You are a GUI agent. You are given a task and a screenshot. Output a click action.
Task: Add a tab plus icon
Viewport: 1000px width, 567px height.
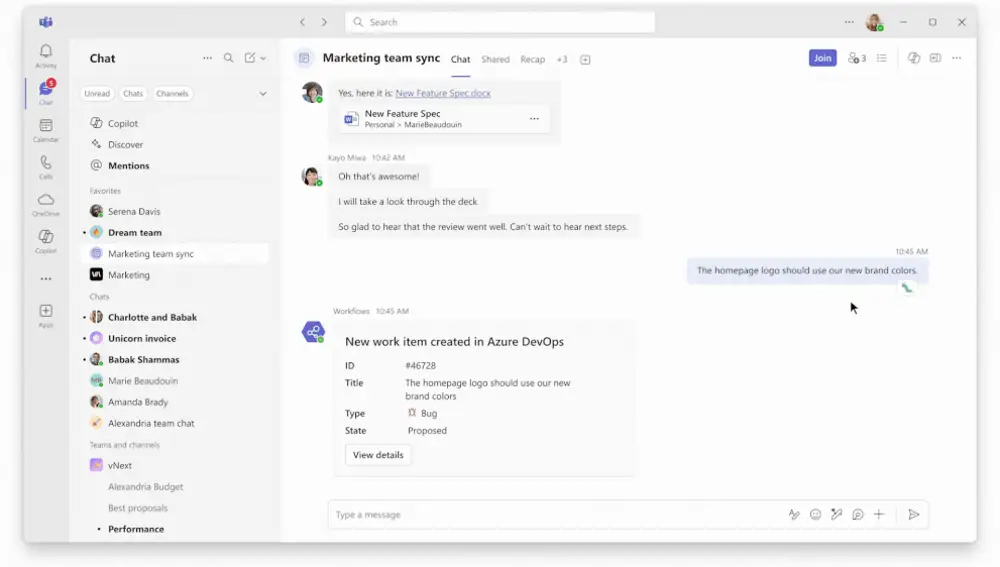[x=585, y=60]
